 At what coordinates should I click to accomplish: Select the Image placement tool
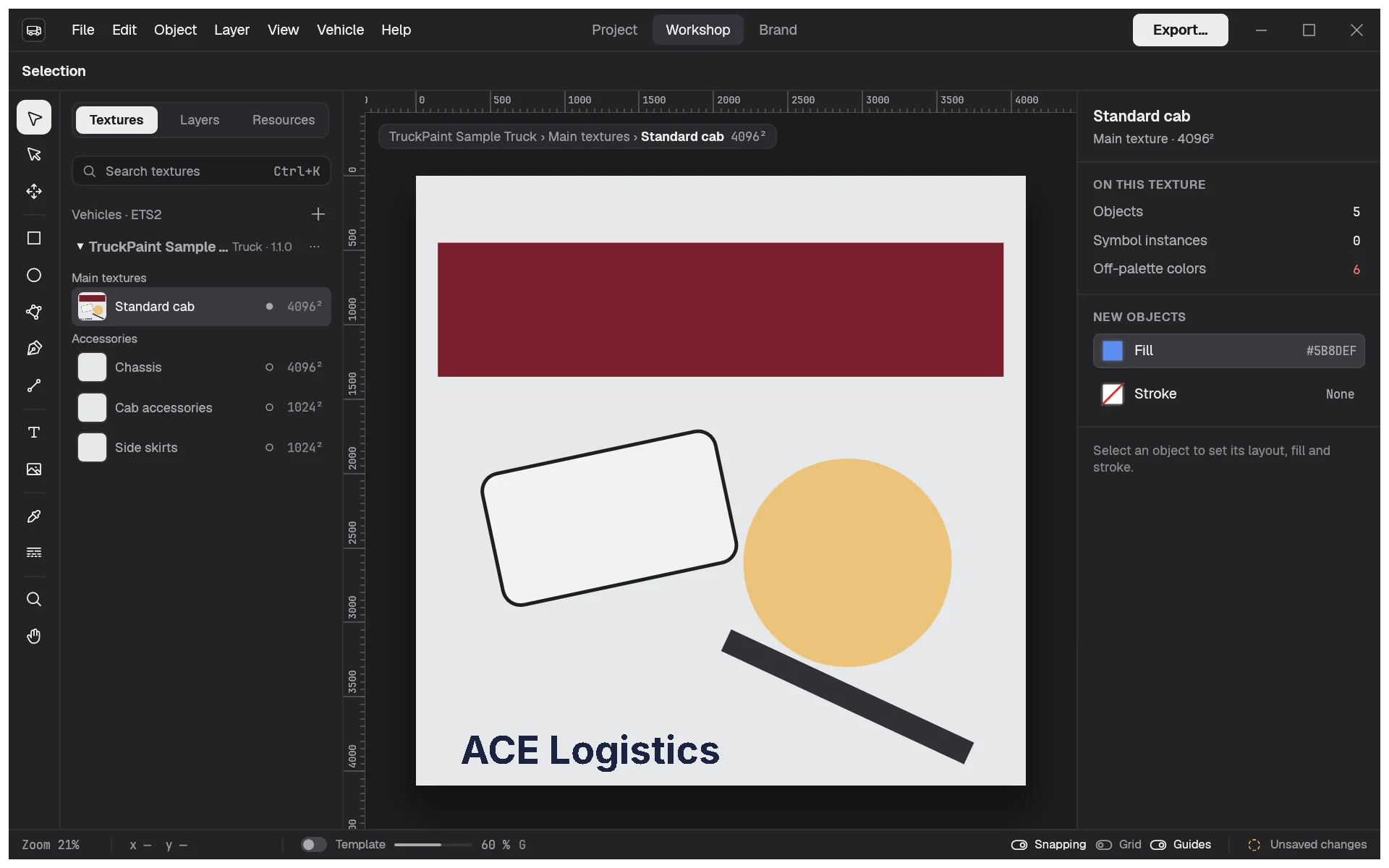(x=34, y=469)
